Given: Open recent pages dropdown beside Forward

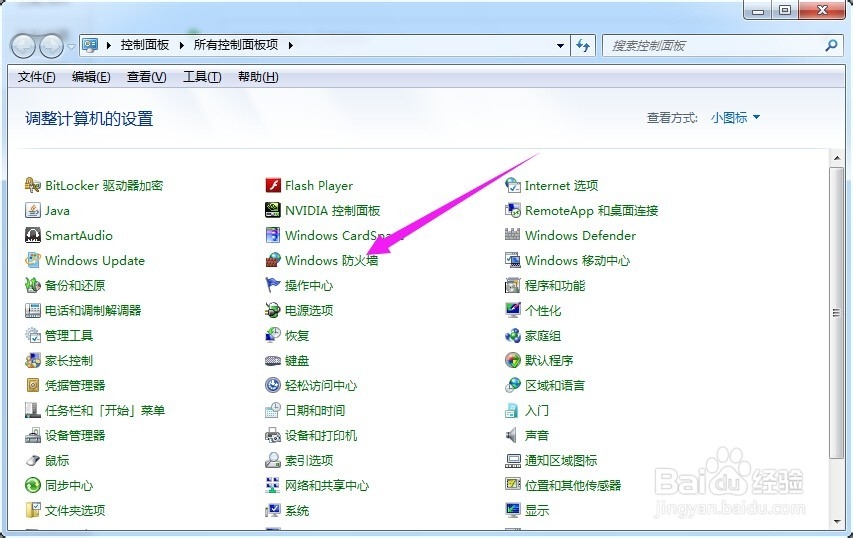Looking at the screenshot, I should point(71,47).
